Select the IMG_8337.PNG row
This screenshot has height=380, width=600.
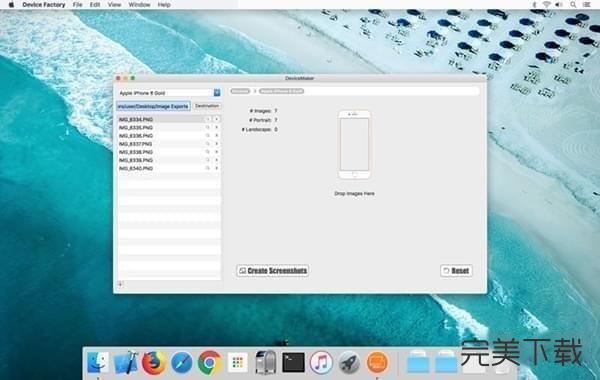point(169,144)
